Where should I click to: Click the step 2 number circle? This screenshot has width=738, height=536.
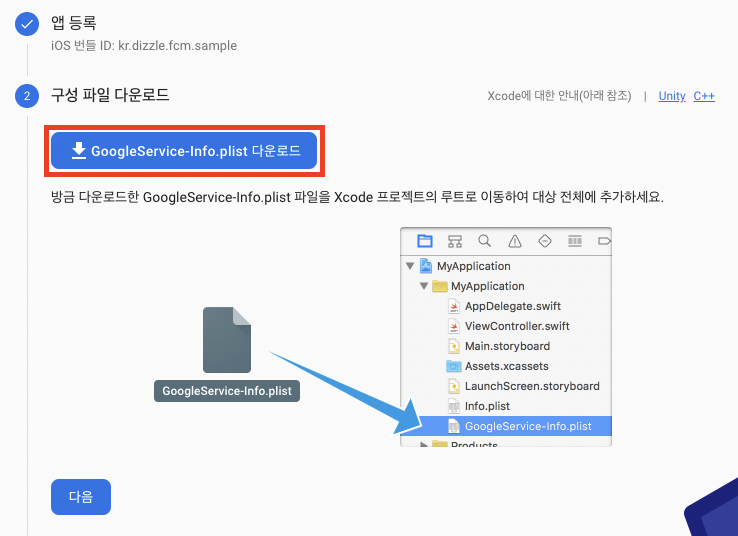(27, 96)
